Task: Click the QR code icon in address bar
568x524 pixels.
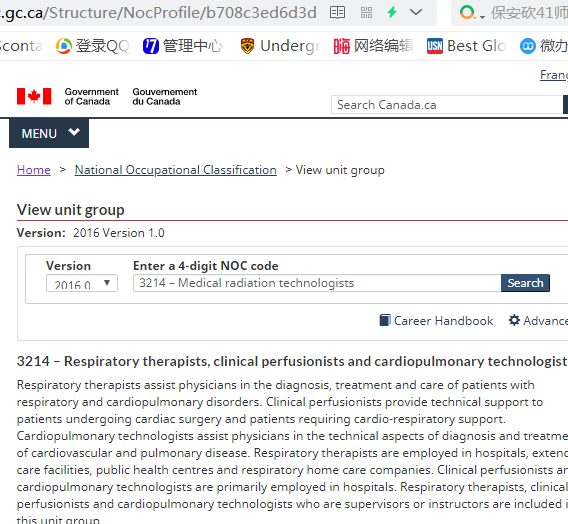Action: coord(366,13)
